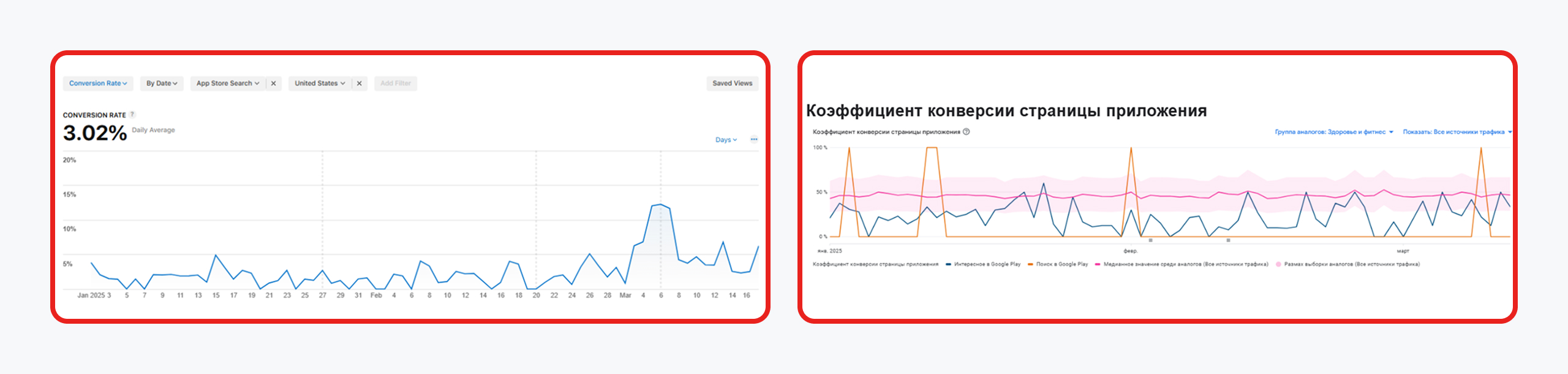Click the март axis label
This screenshot has height=374, width=1568.
[x=1403, y=251]
